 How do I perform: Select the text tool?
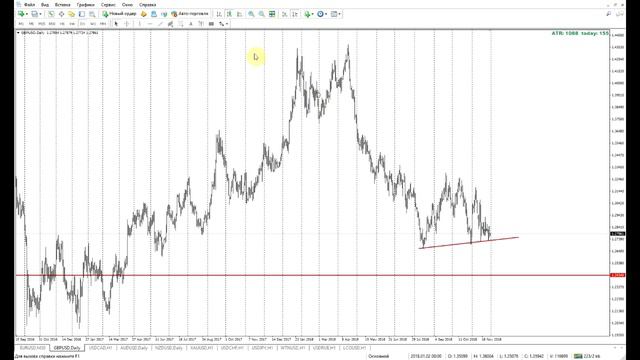191,24
